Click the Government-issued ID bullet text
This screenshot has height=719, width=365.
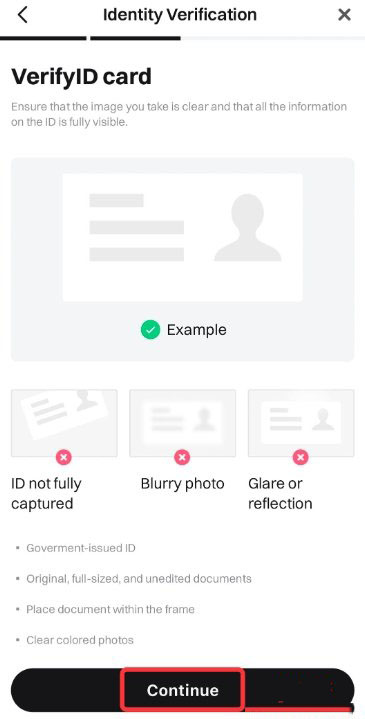(x=81, y=548)
